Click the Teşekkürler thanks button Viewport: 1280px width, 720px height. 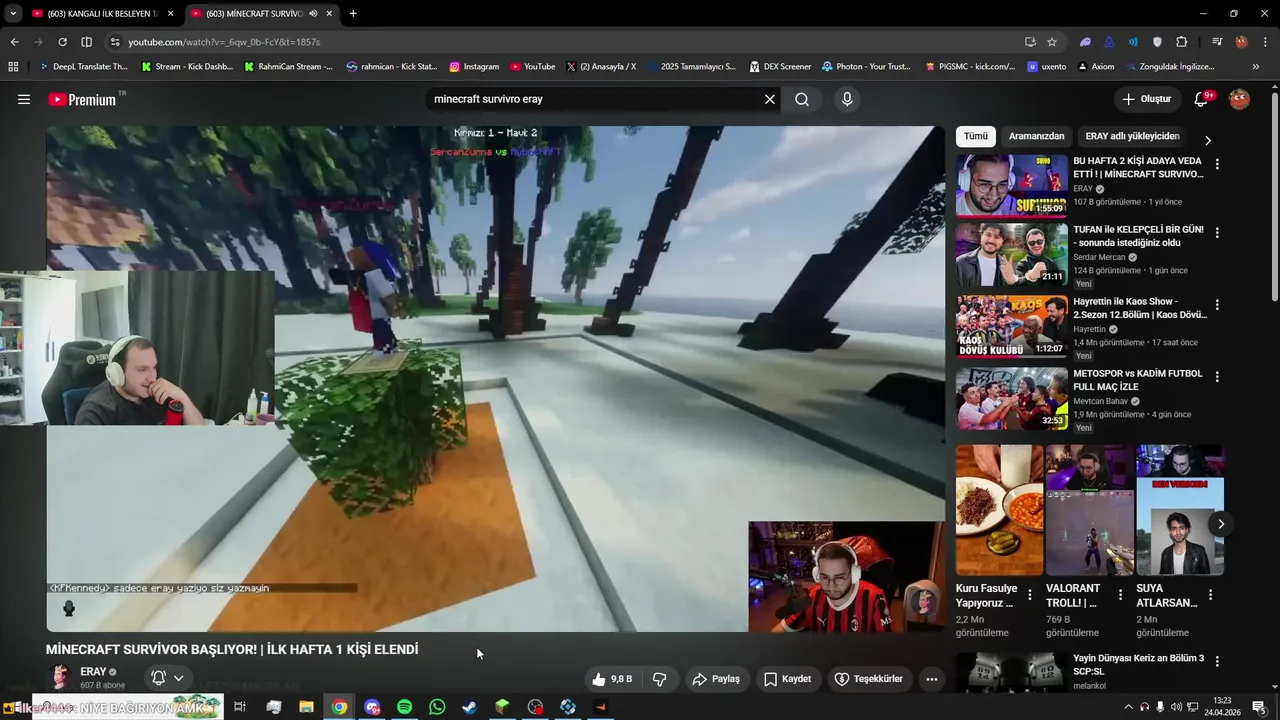point(869,679)
